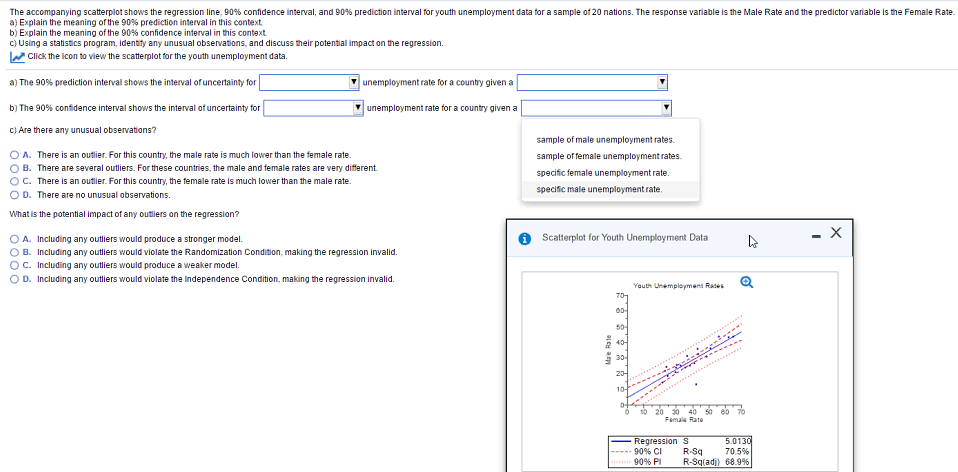The height and width of the screenshot is (472, 958).
Task: Open first dropdown in part b confidence interval
Action: point(313,108)
